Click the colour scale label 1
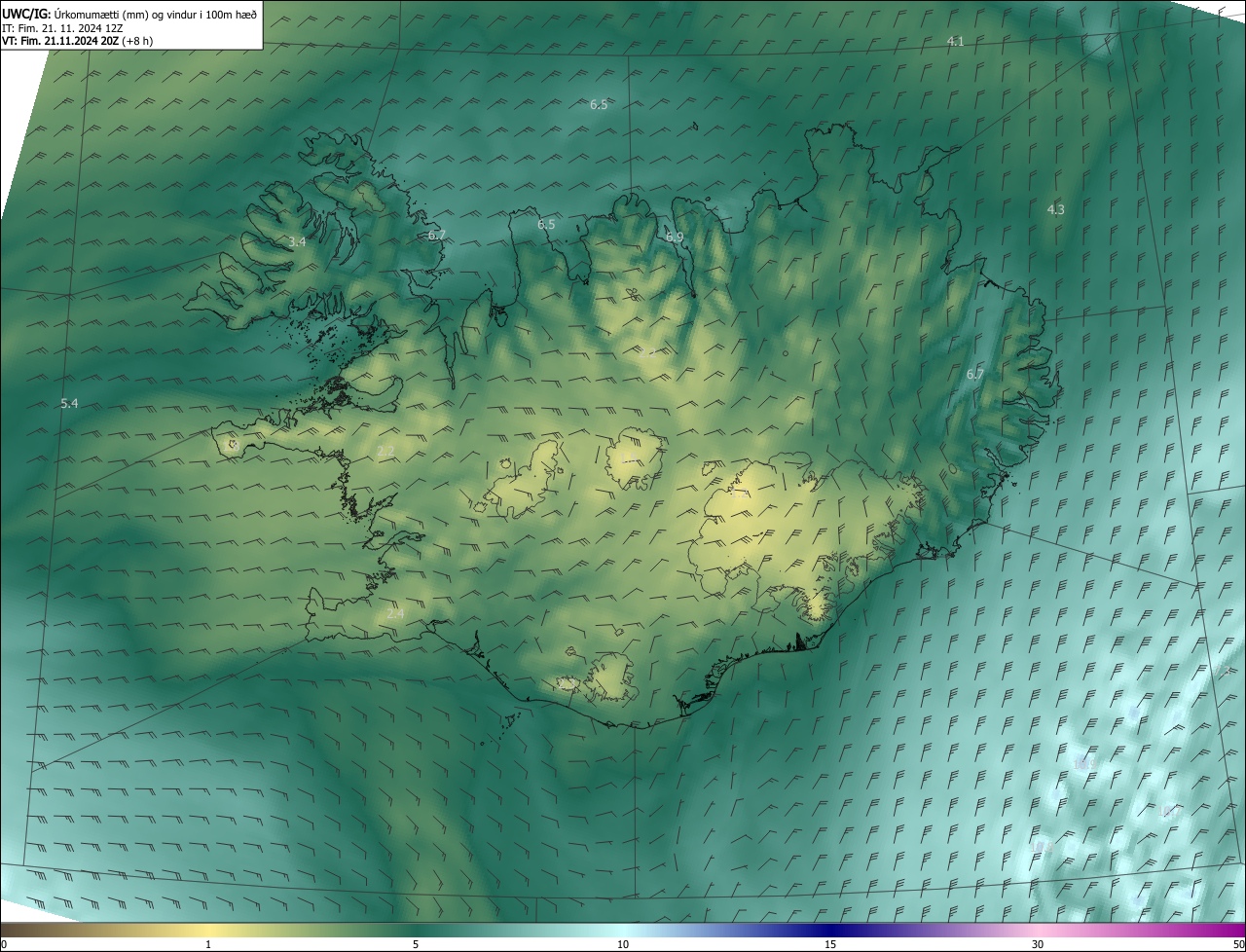The width and height of the screenshot is (1246, 952). click(x=208, y=944)
